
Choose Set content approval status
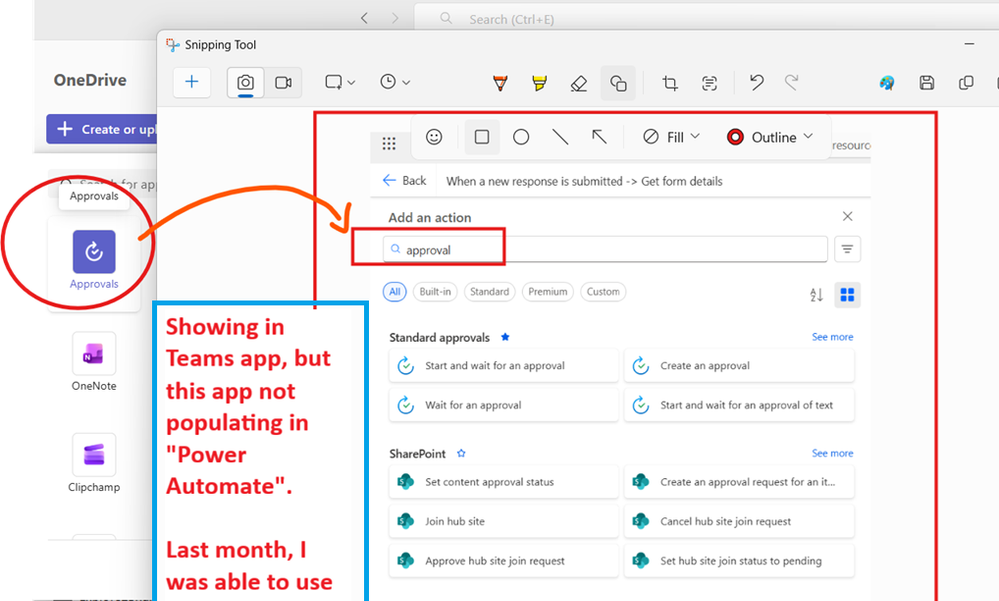(503, 482)
